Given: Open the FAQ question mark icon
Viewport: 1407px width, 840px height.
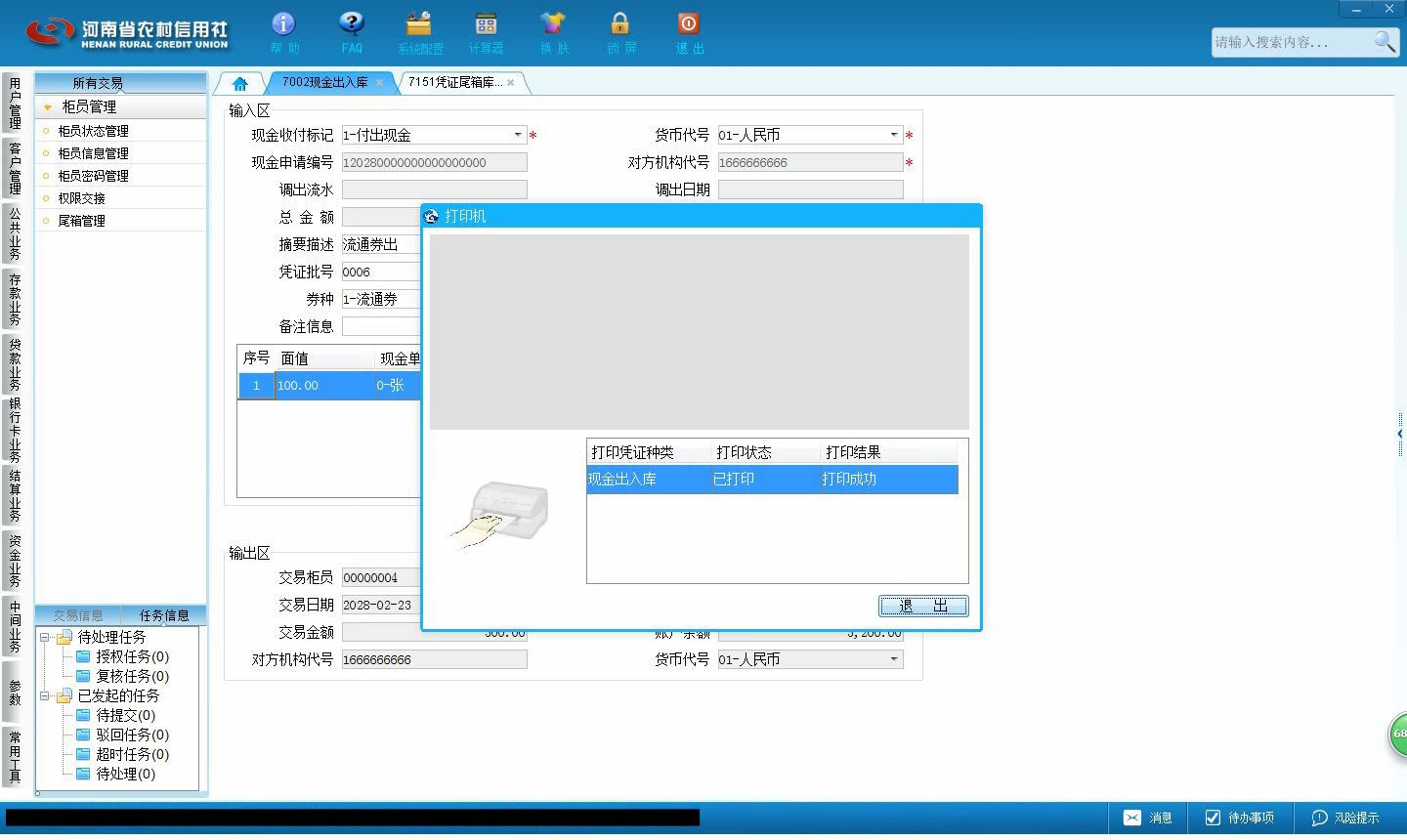Looking at the screenshot, I should click(351, 23).
